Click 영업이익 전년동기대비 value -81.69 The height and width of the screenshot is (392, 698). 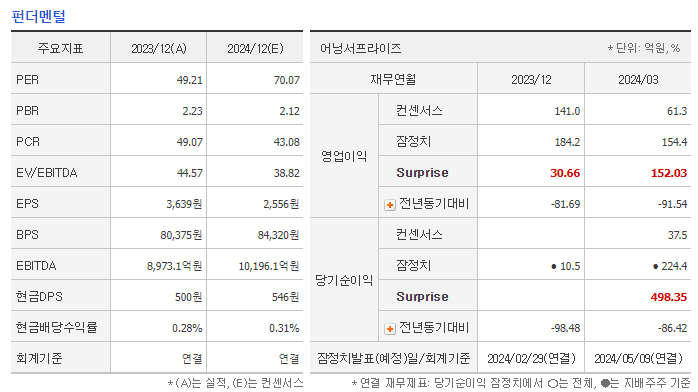click(x=565, y=204)
